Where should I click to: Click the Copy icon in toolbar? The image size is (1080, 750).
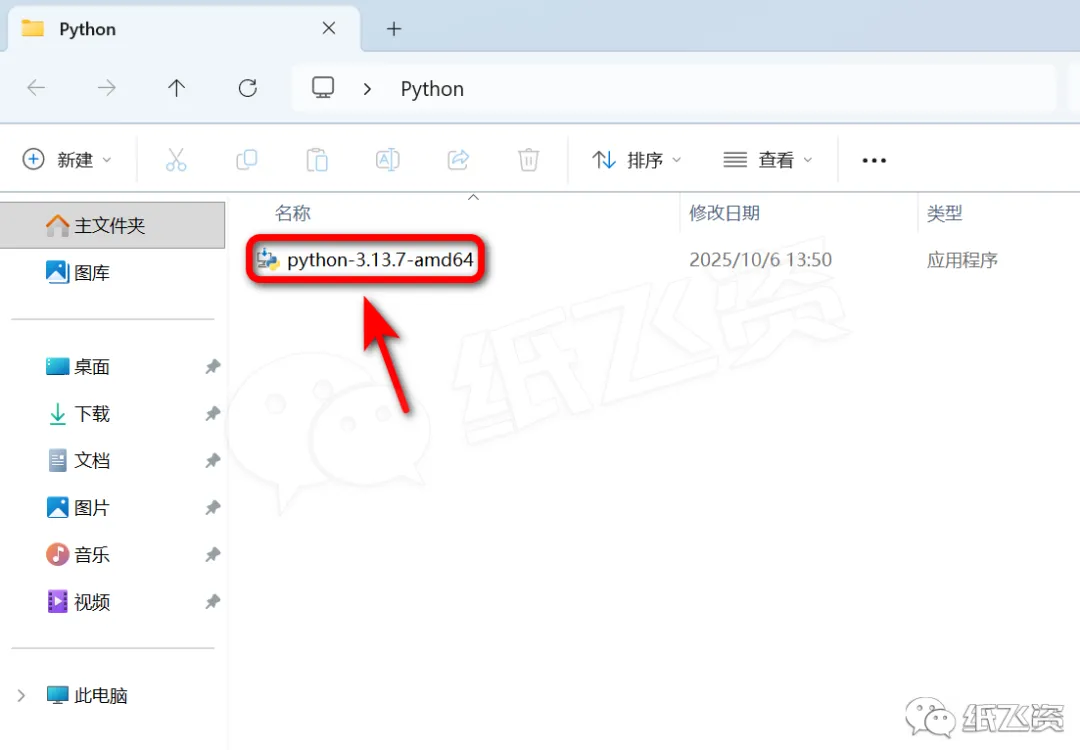247,160
